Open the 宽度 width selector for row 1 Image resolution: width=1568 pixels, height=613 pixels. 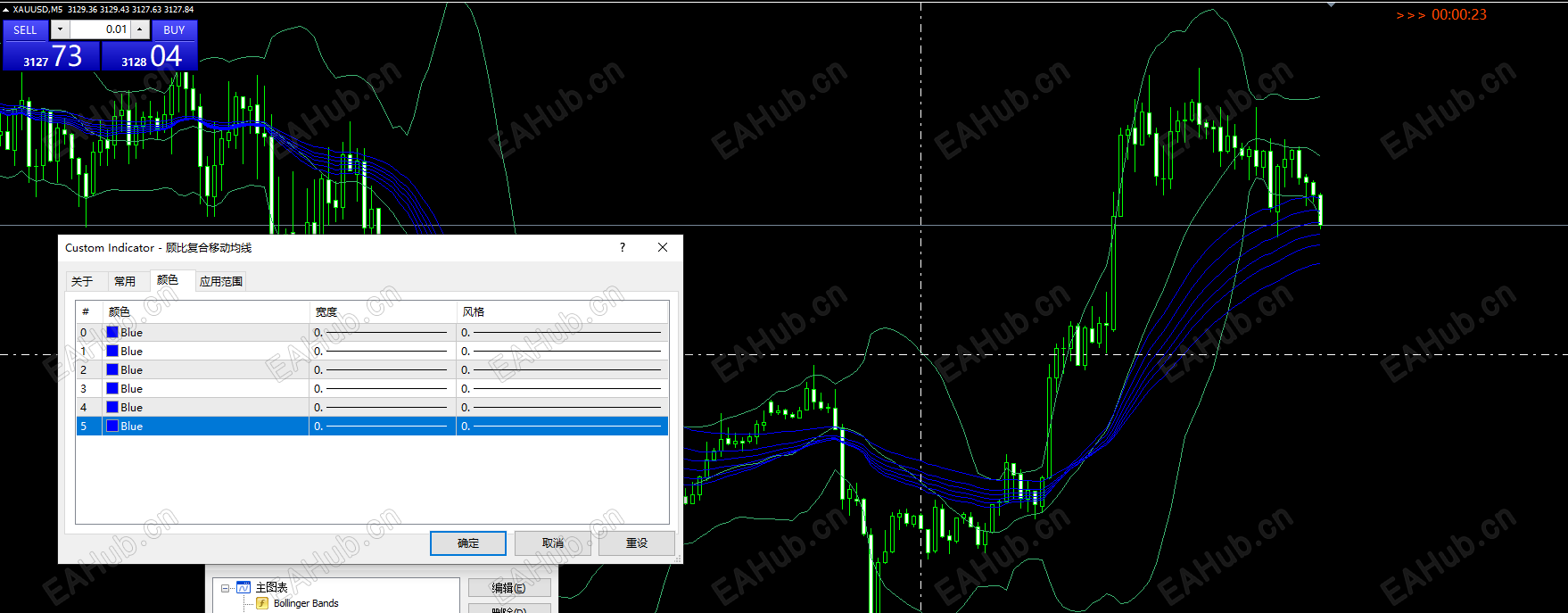[x=383, y=351]
